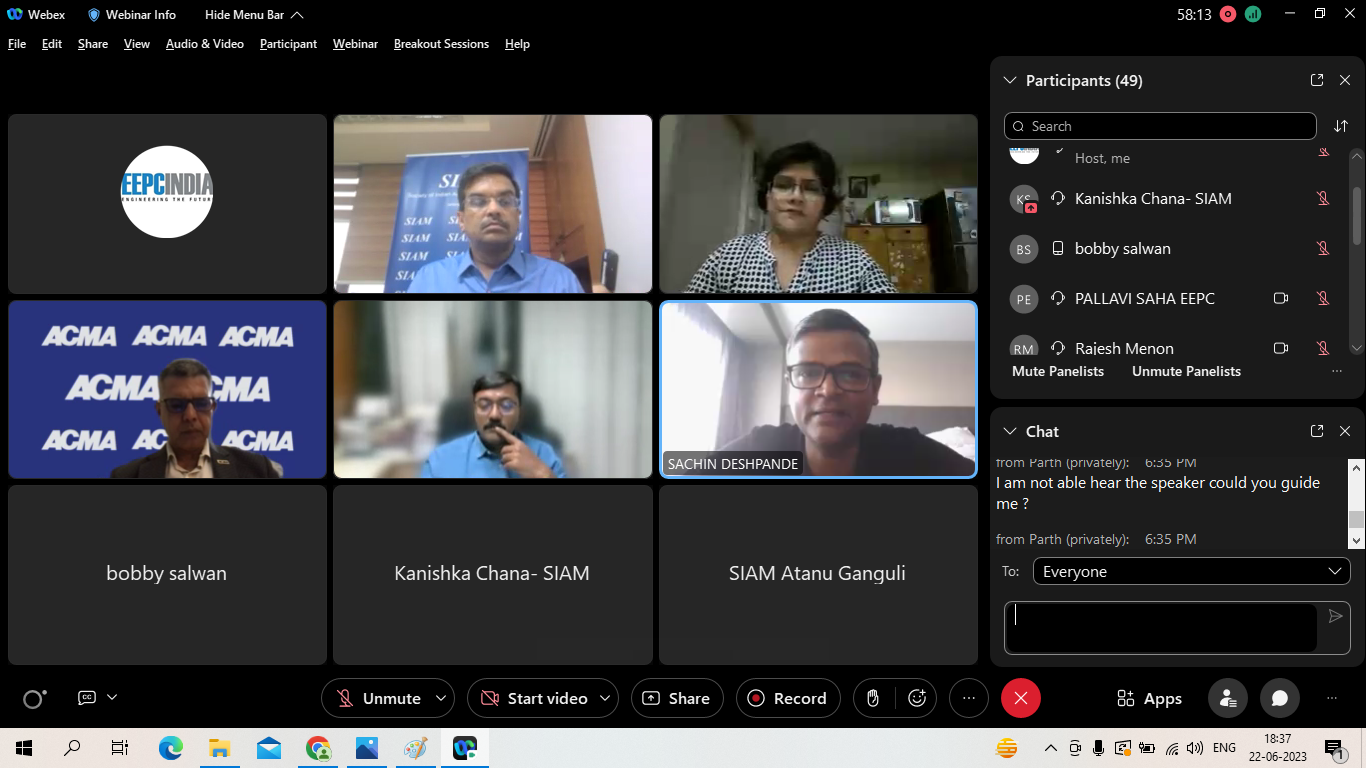
Task: Open the Breakout Sessions menu
Action: pyautogui.click(x=441, y=44)
